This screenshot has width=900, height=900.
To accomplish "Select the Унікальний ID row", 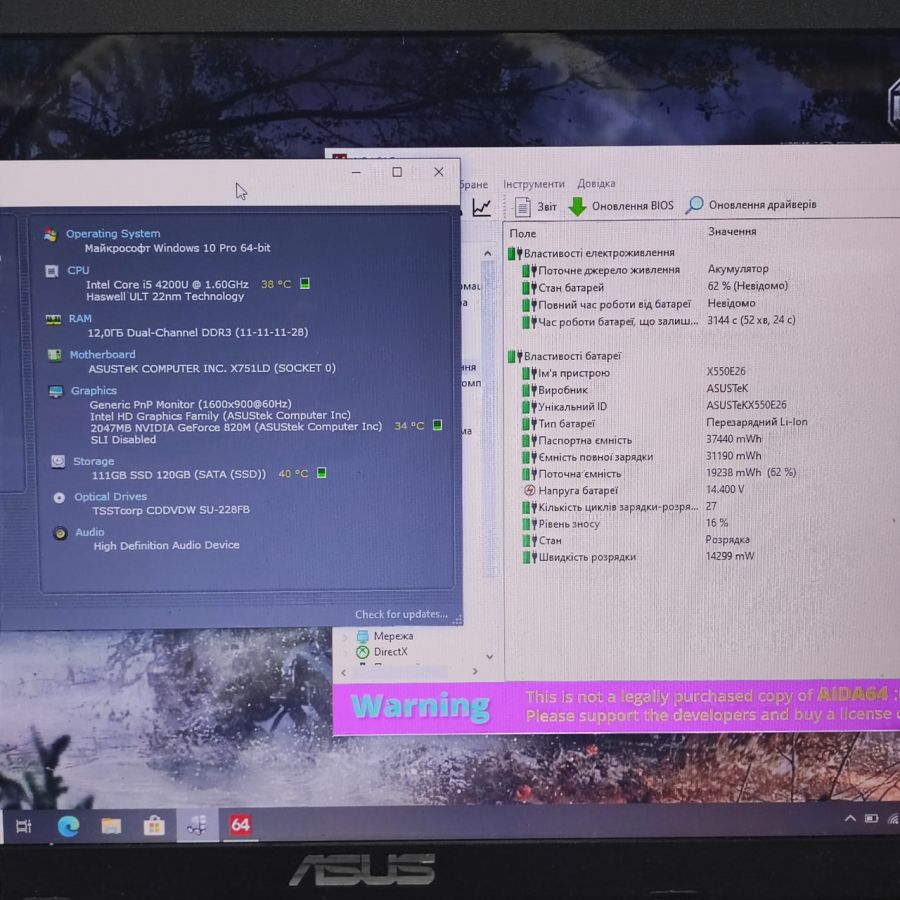I will click(x=654, y=406).
